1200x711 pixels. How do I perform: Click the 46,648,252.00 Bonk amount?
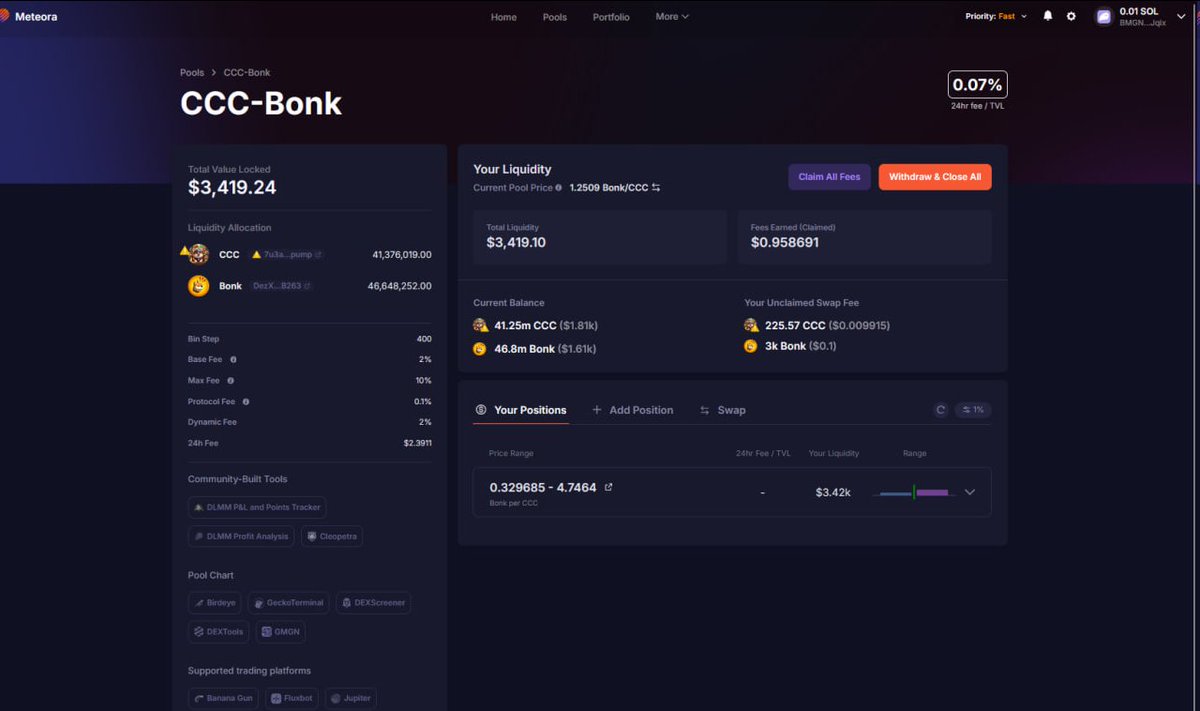pos(400,286)
